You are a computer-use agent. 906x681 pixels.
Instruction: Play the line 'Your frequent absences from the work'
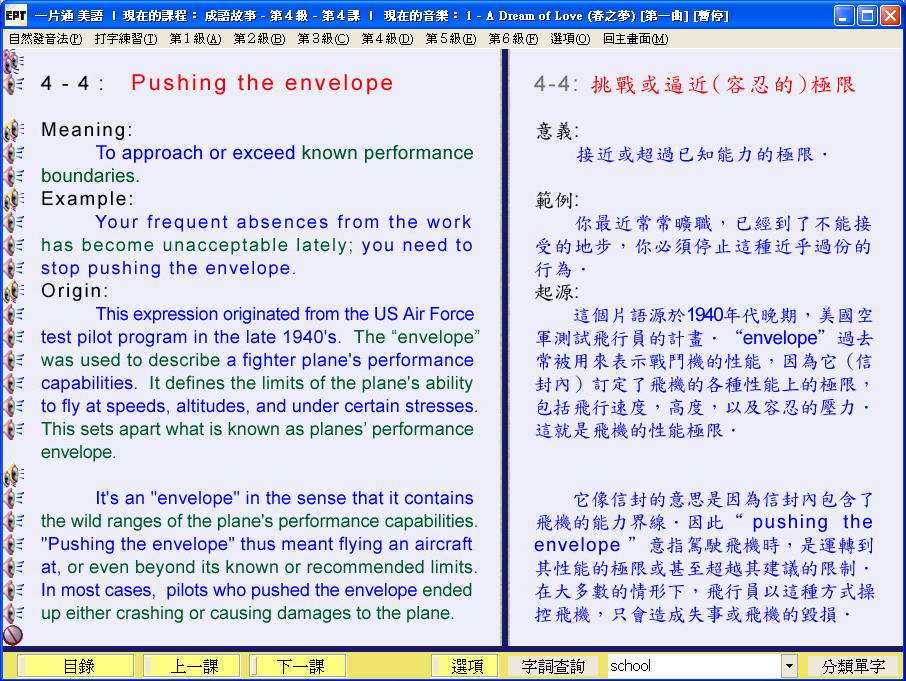click(14, 222)
